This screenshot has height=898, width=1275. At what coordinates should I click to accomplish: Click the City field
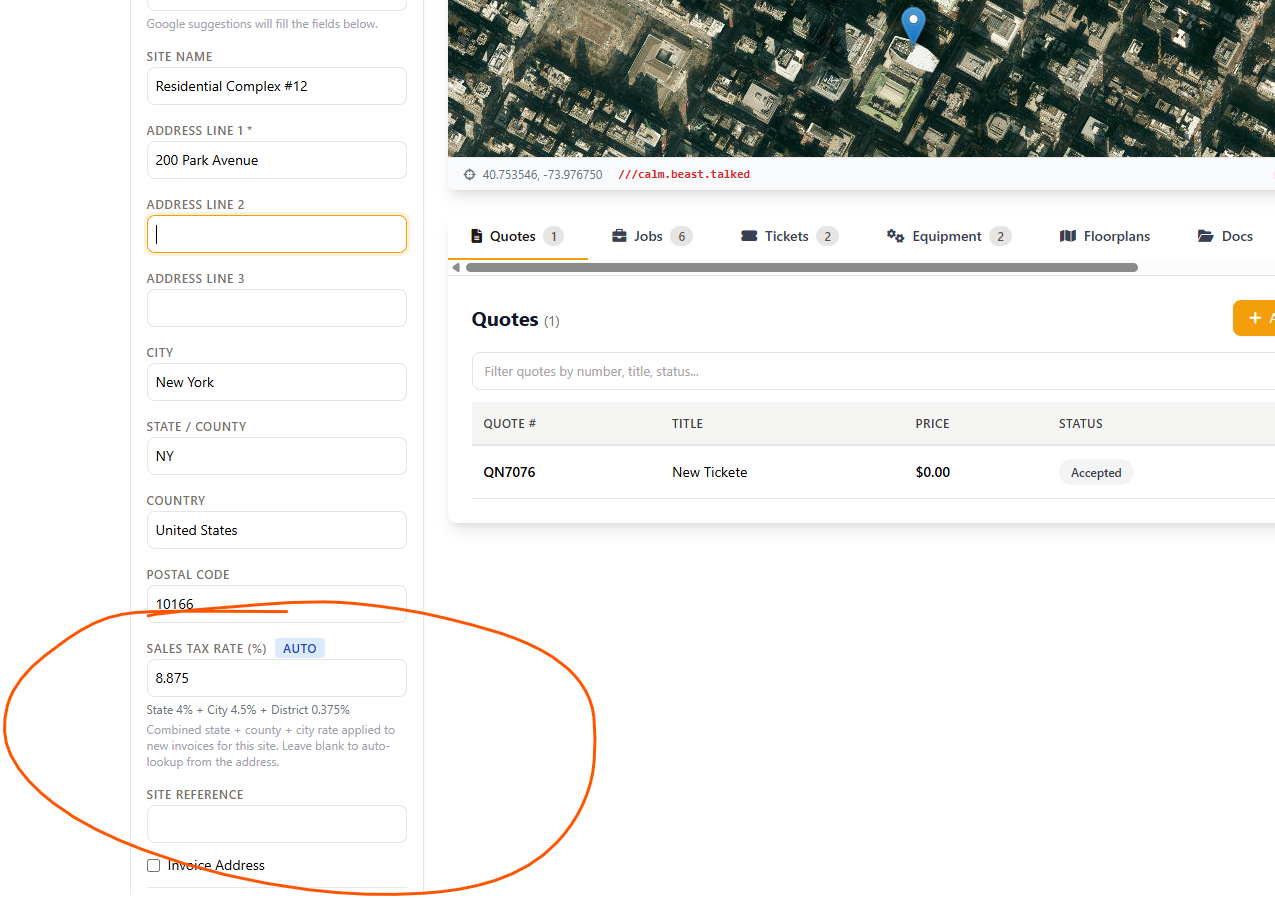tap(277, 382)
